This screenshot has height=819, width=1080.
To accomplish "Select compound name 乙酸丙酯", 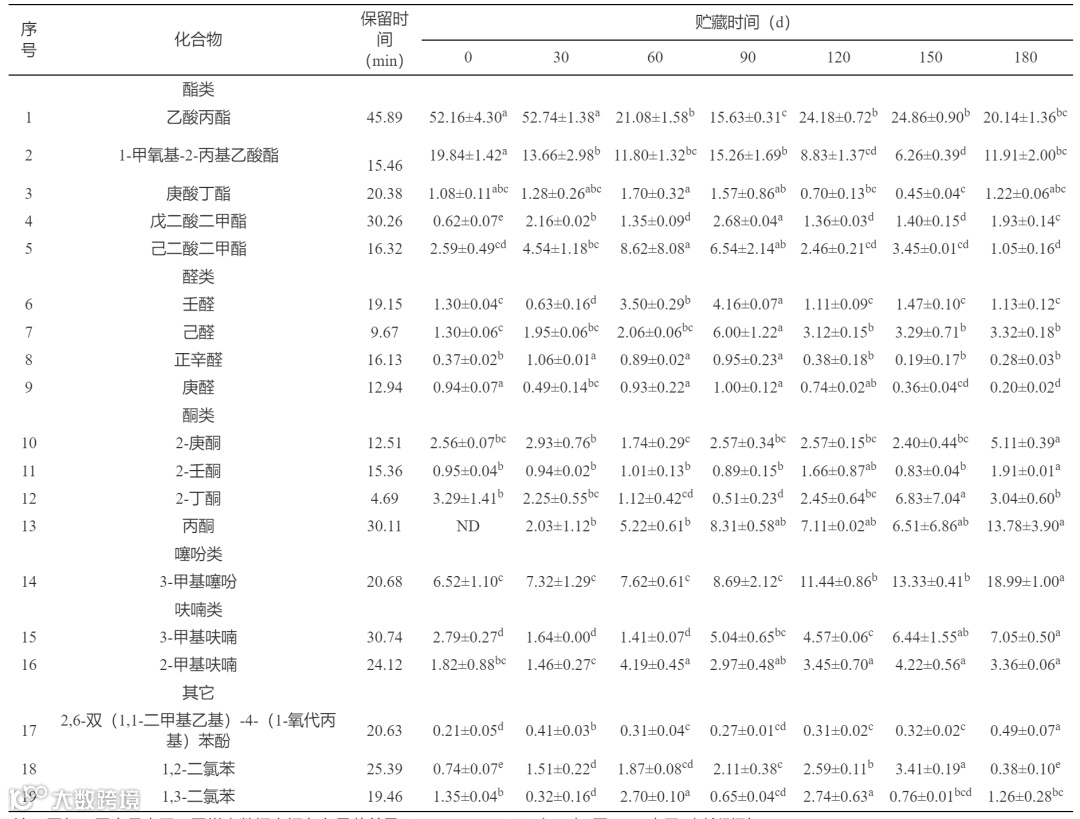I will tap(198, 117).
